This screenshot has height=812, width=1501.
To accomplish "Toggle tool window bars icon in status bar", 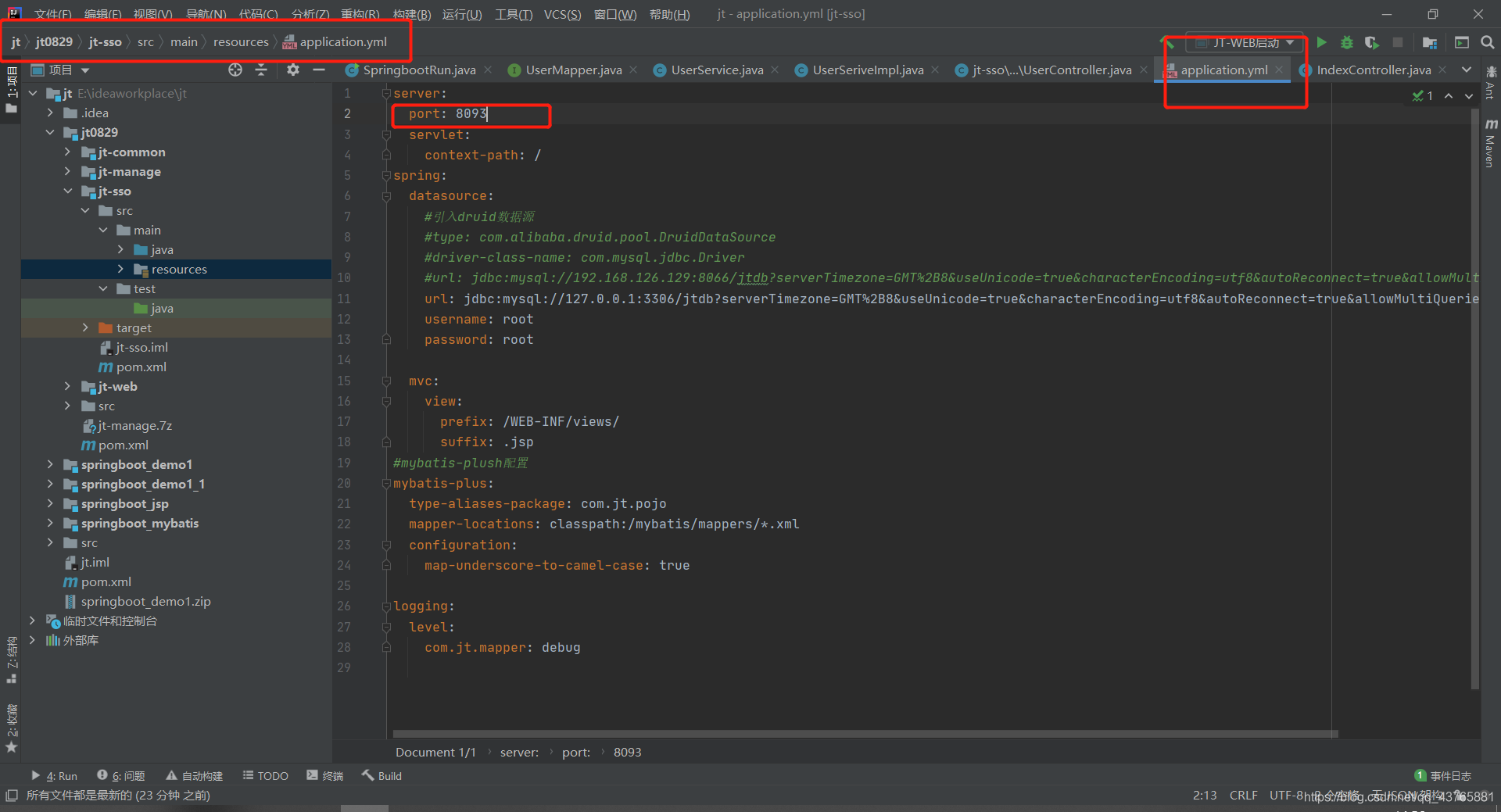I will point(11,796).
